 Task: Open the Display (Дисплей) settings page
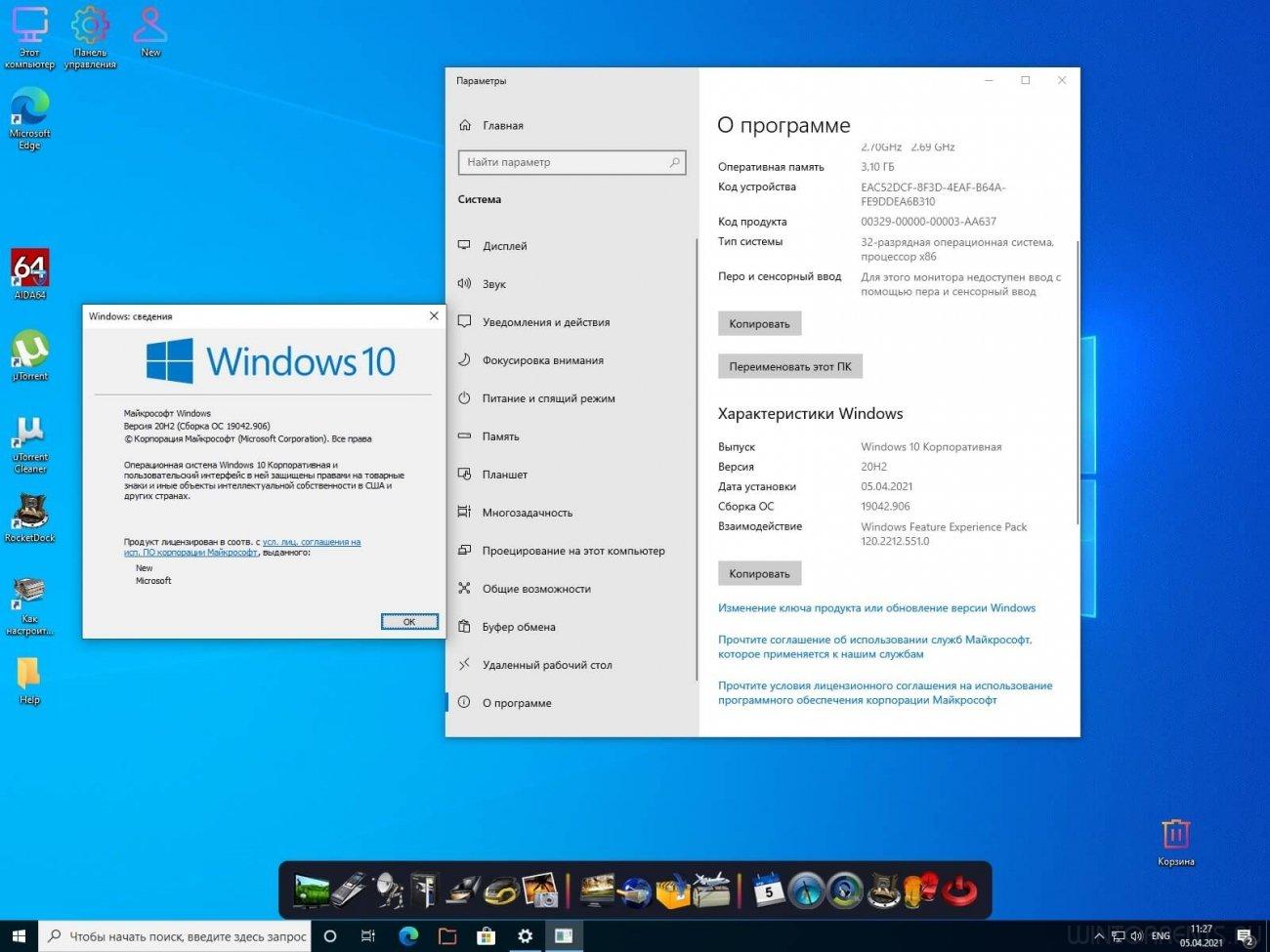(571, 246)
